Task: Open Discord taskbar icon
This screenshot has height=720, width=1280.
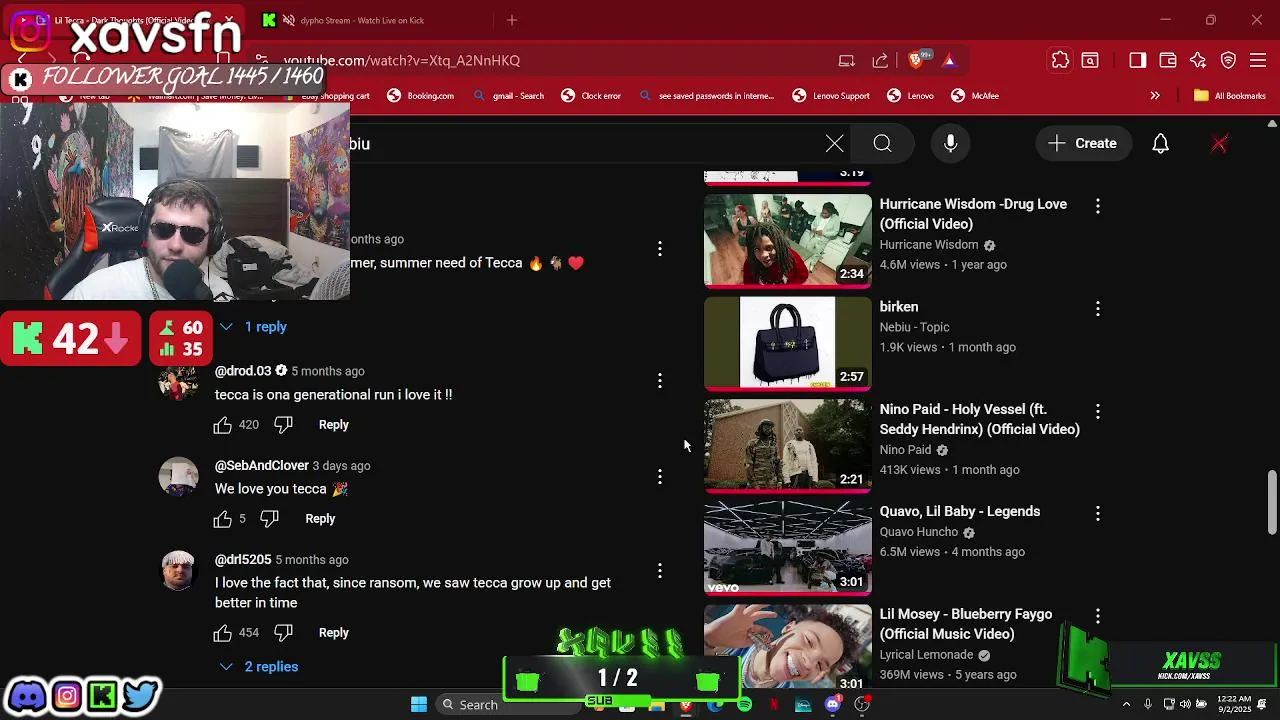Action: click(x=833, y=705)
